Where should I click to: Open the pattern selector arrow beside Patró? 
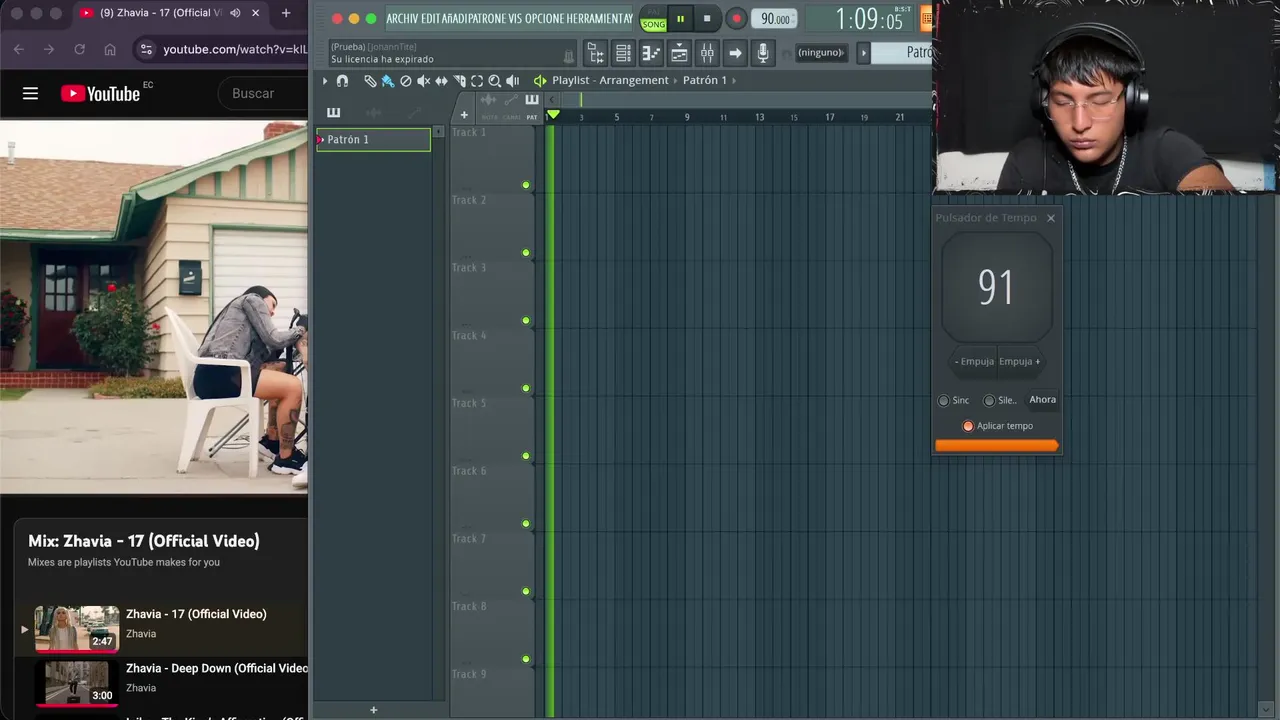click(864, 53)
